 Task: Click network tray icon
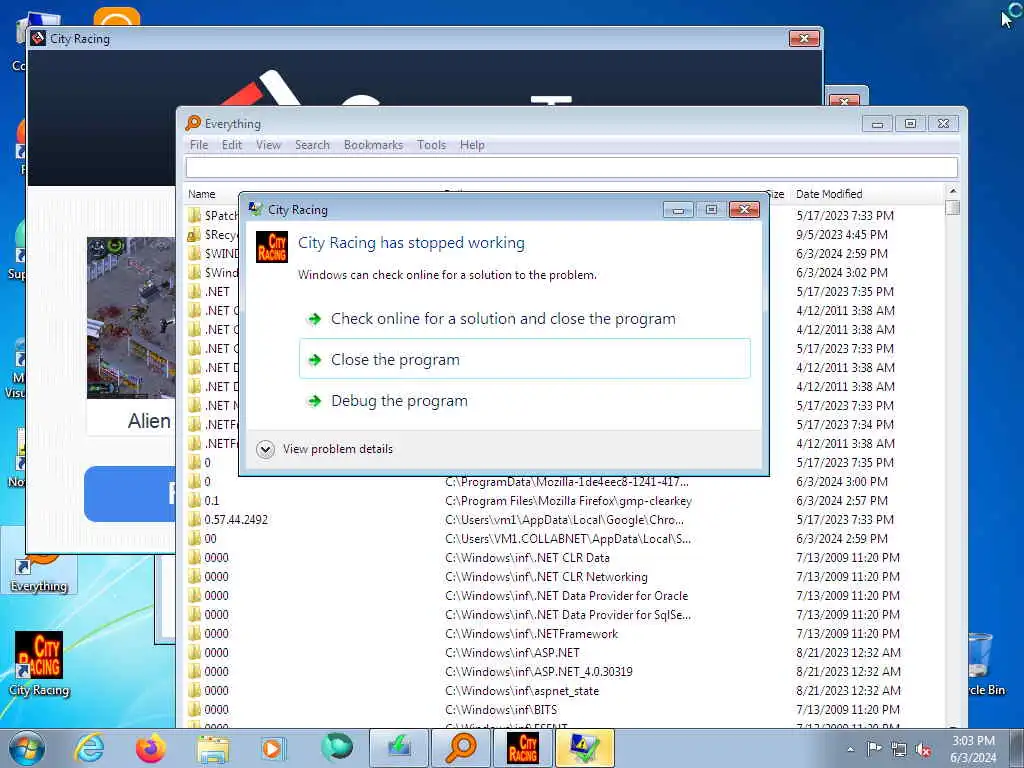click(x=899, y=750)
